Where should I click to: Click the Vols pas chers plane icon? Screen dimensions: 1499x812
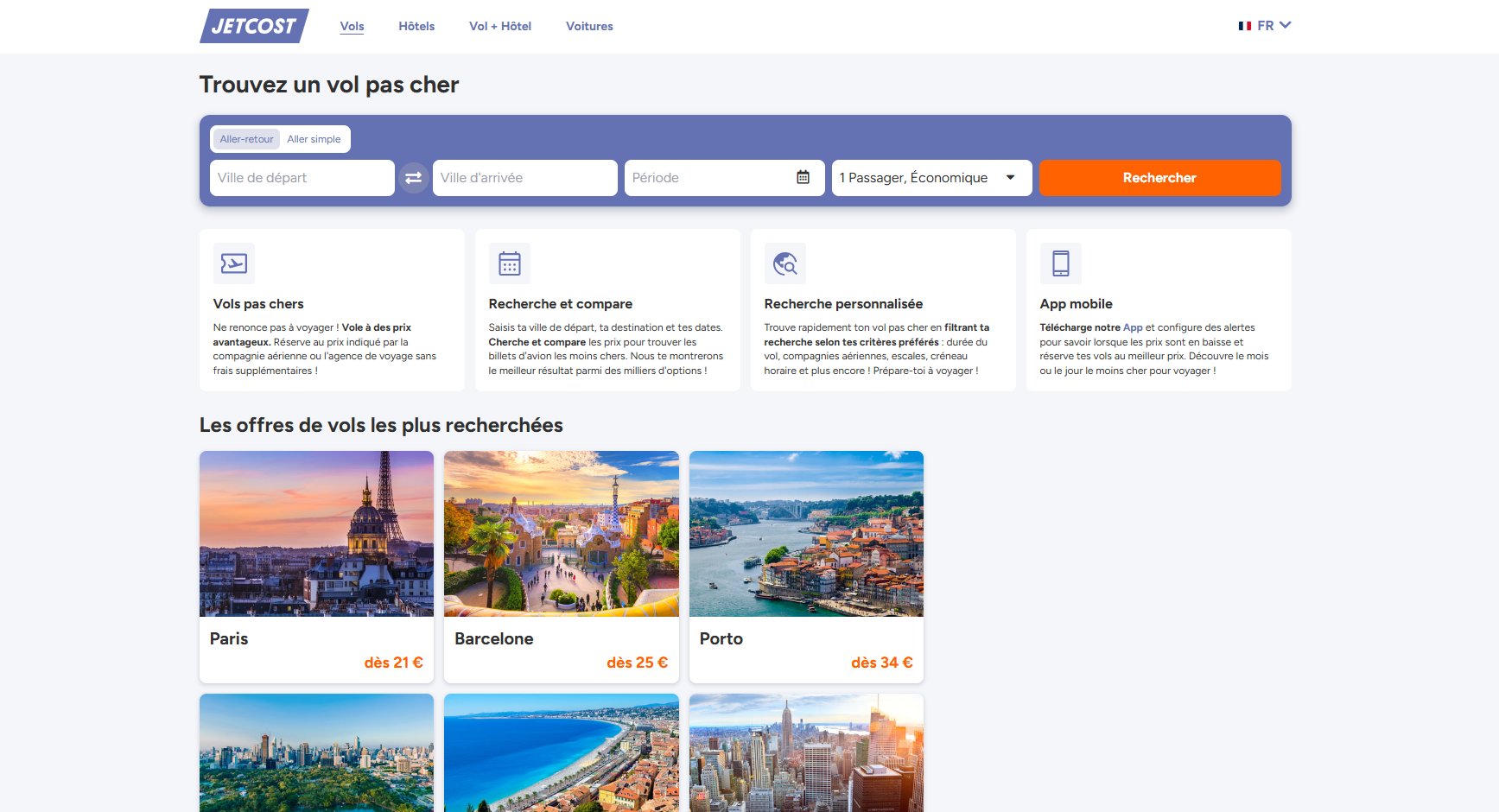pos(234,263)
